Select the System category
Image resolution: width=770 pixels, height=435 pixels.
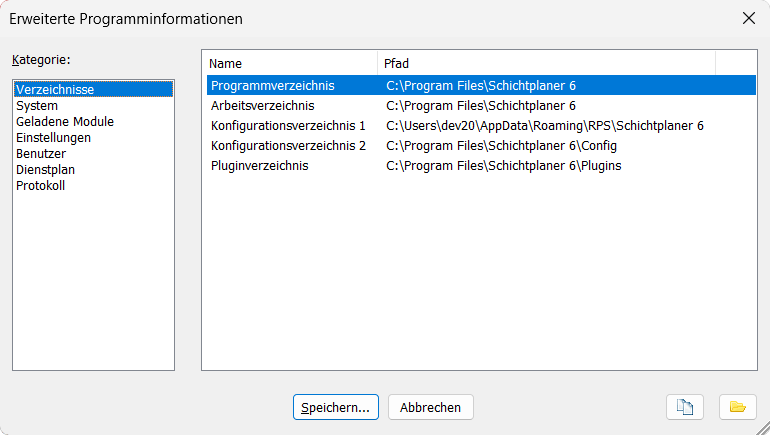(x=93, y=106)
